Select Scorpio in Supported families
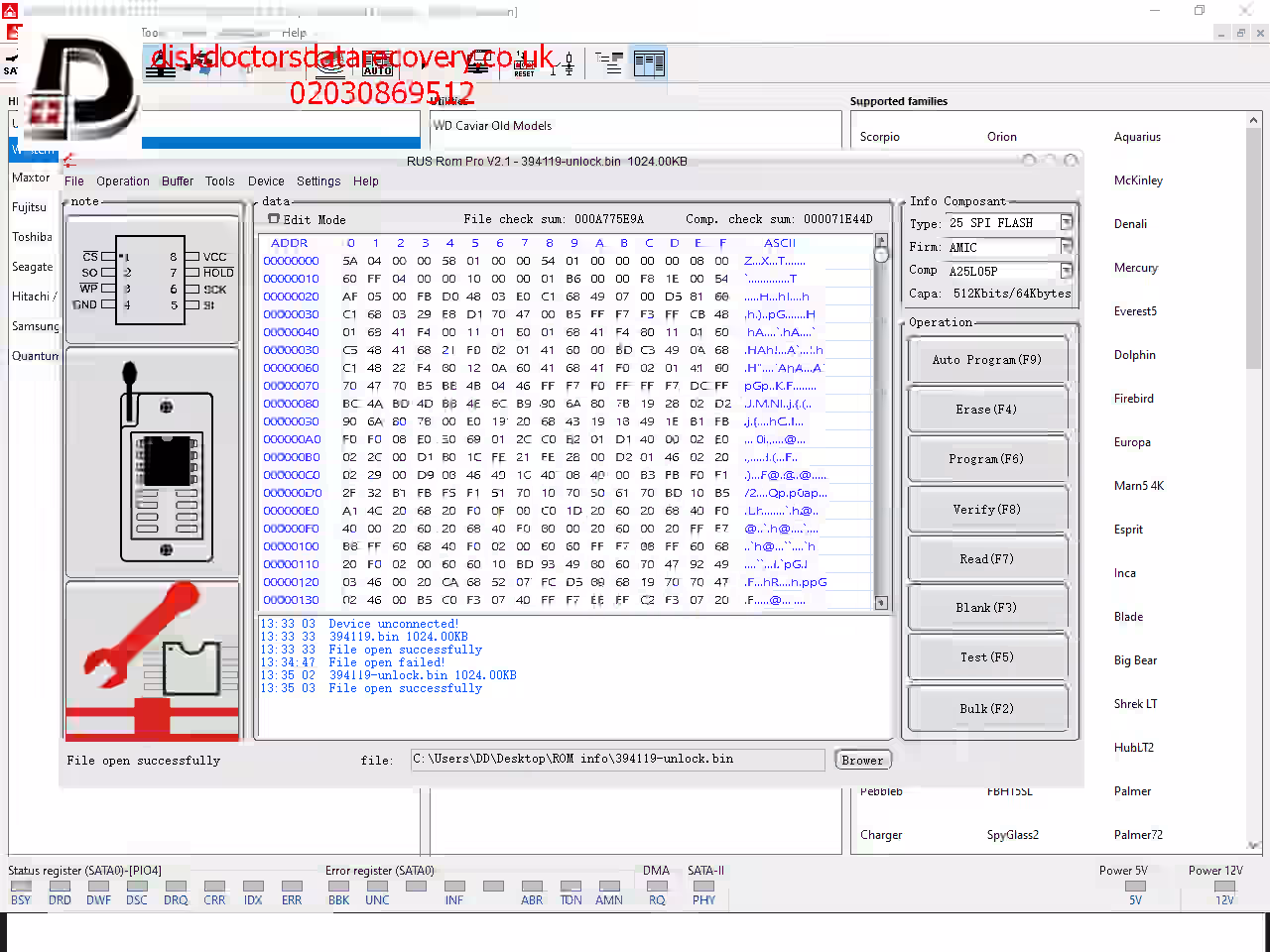This screenshot has width=1270, height=952. (880, 137)
